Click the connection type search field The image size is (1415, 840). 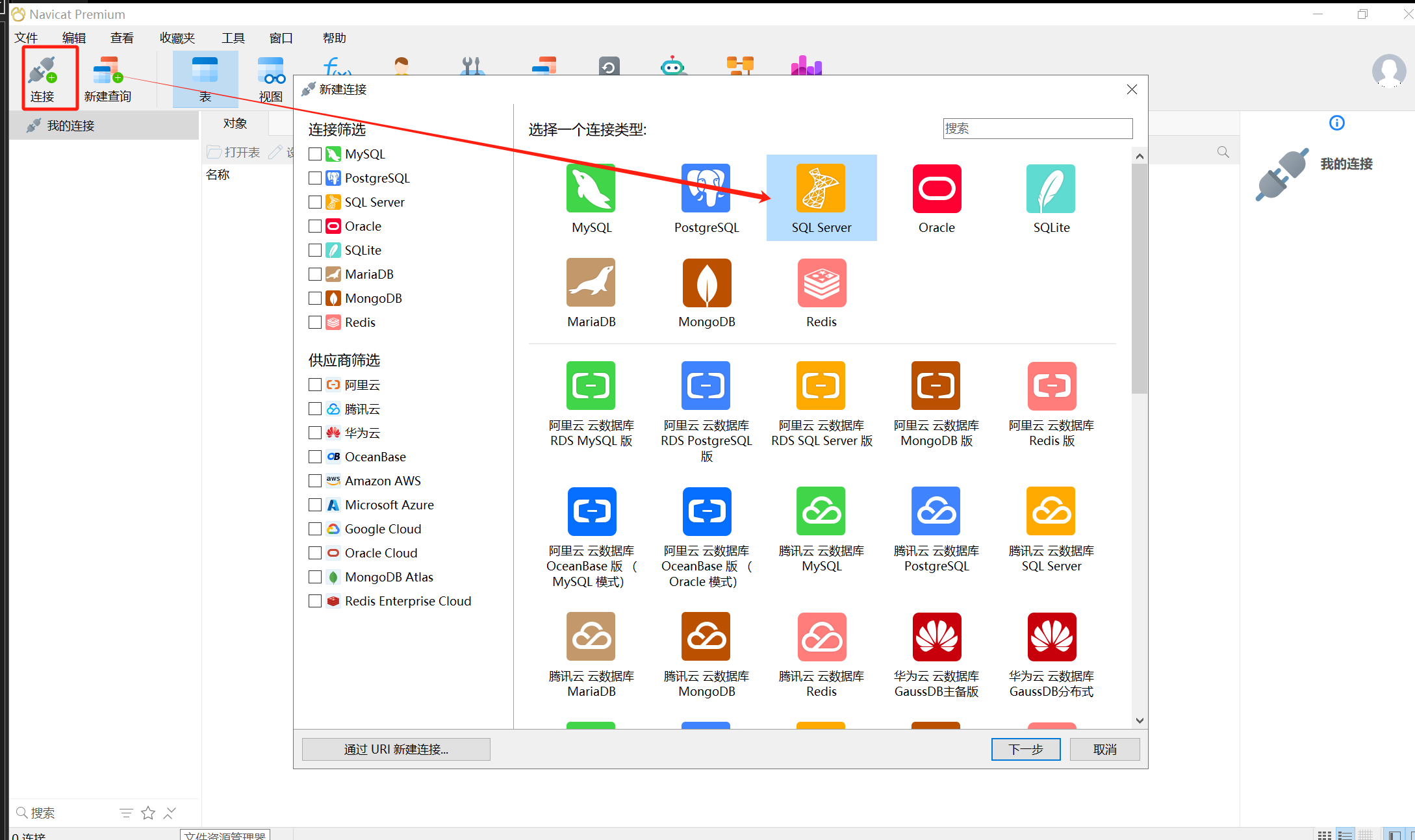pos(1037,129)
